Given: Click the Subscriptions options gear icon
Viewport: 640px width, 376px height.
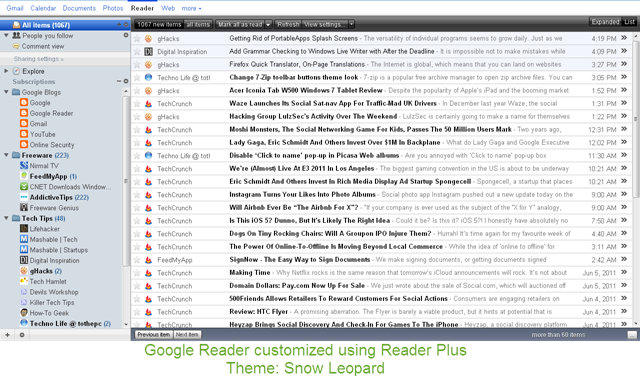Looking at the screenshot, I should tap(126, 81).
